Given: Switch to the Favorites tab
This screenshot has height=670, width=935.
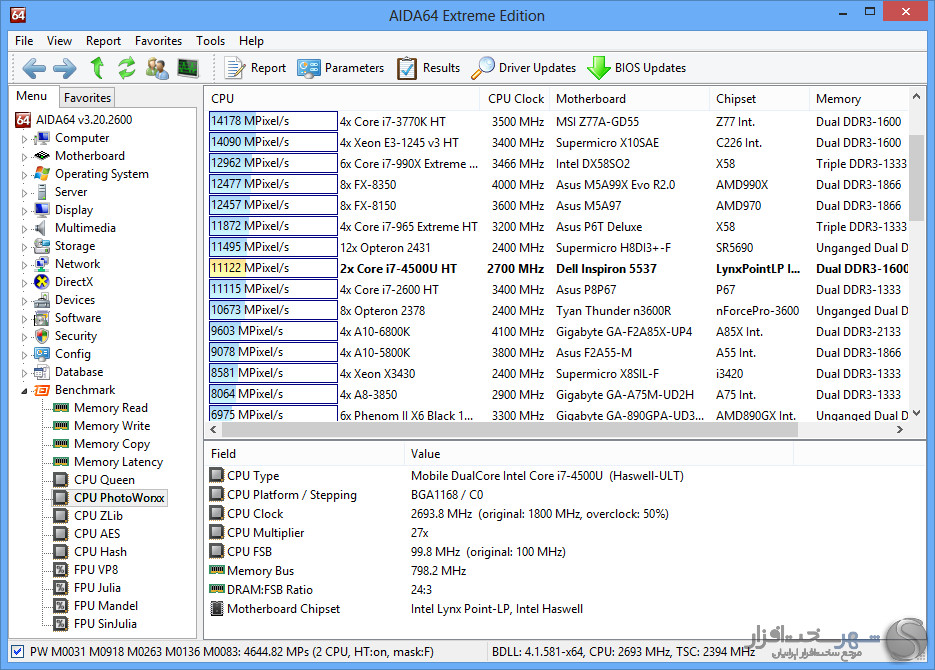Looking at the screenshot, I should (x=87, y=97).
